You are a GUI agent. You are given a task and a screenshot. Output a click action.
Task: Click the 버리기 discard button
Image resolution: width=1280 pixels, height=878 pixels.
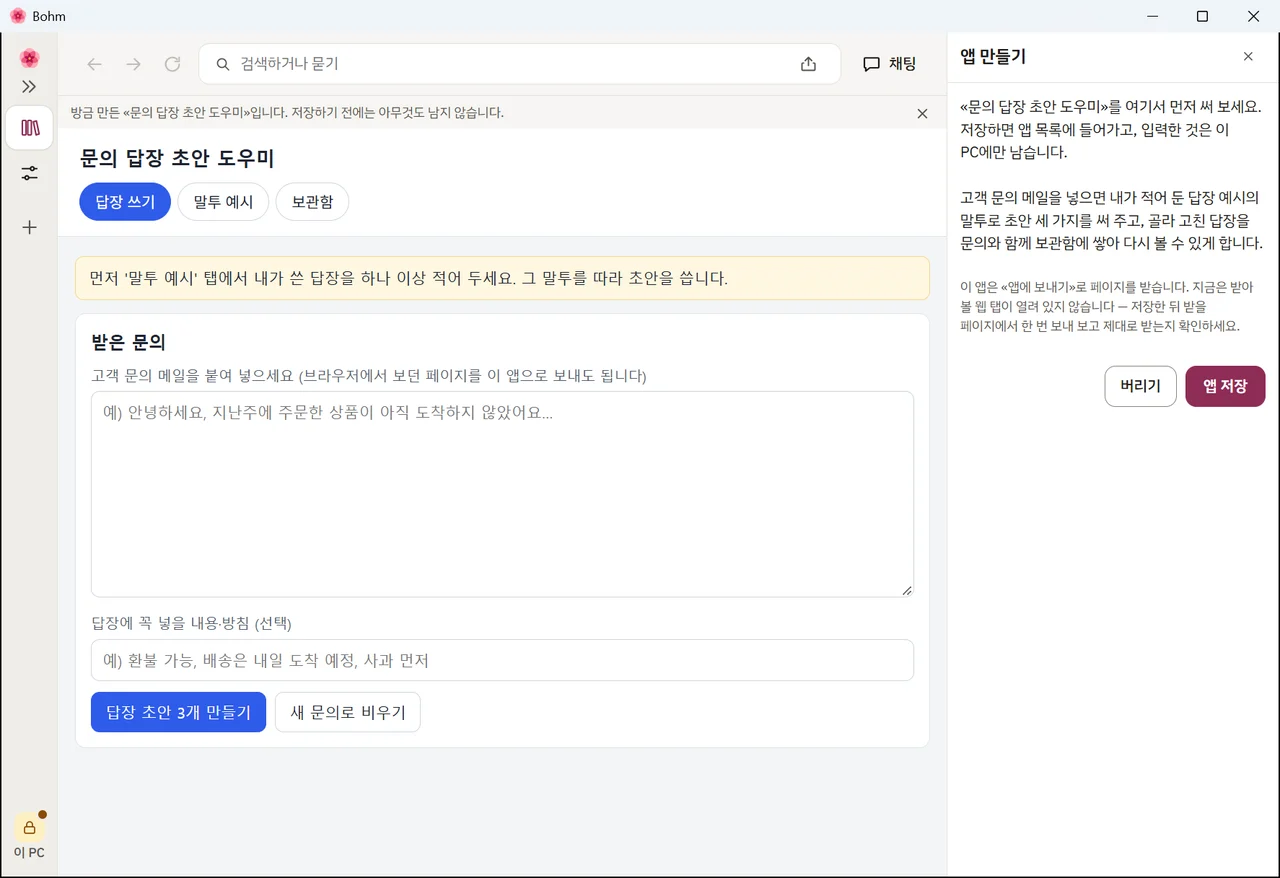pos(1140,386)
